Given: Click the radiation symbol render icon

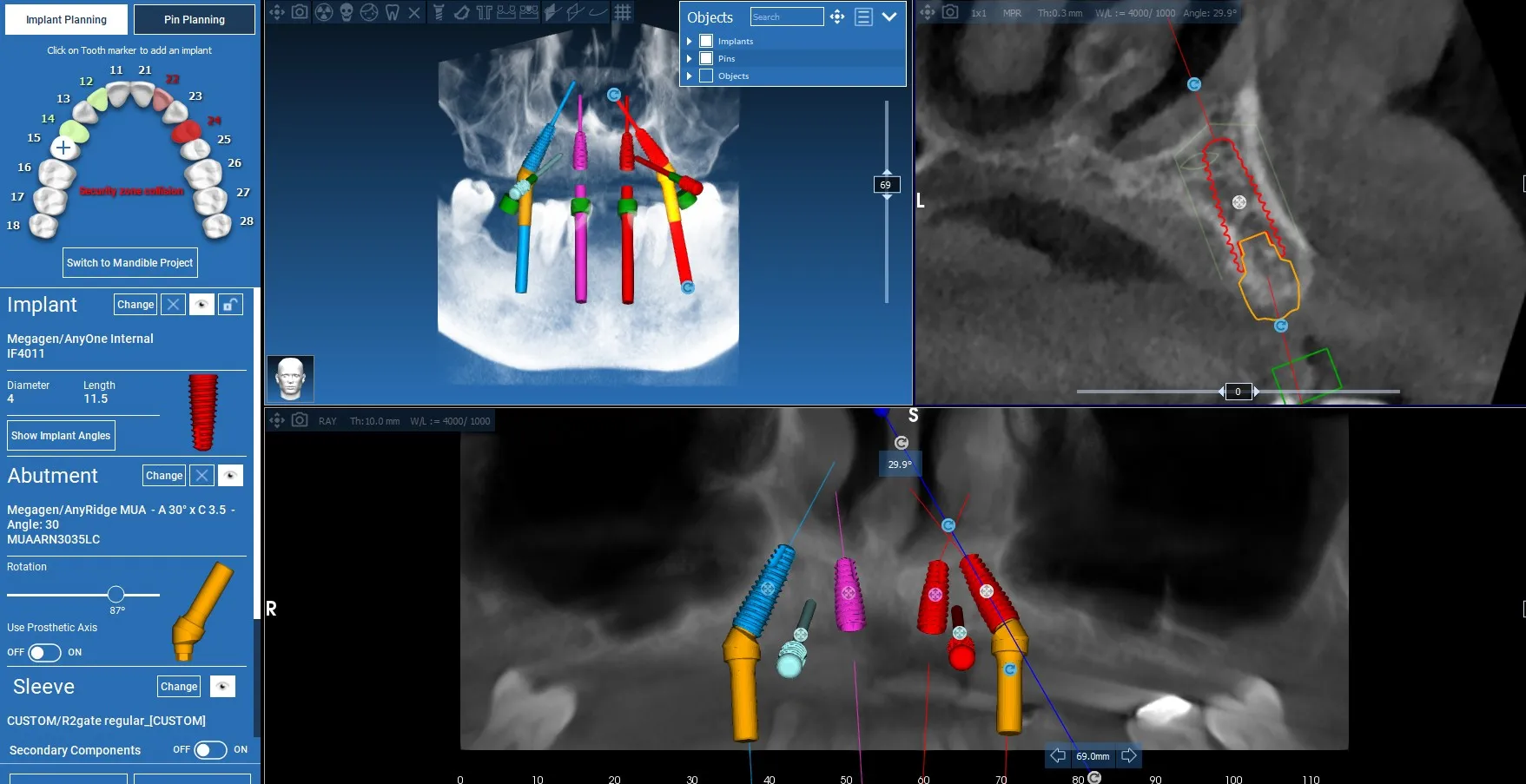Looking at the screenshot, I should (323, 12).
